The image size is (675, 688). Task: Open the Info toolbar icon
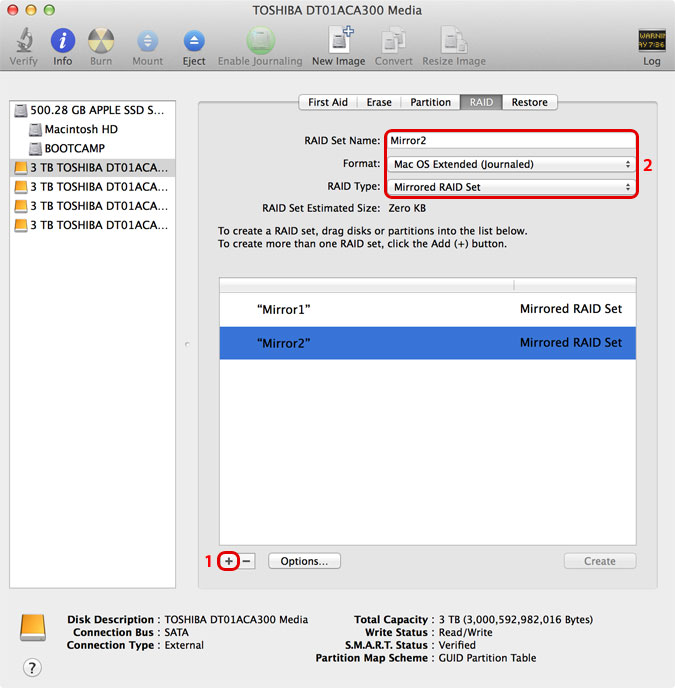tap(62, 41)
